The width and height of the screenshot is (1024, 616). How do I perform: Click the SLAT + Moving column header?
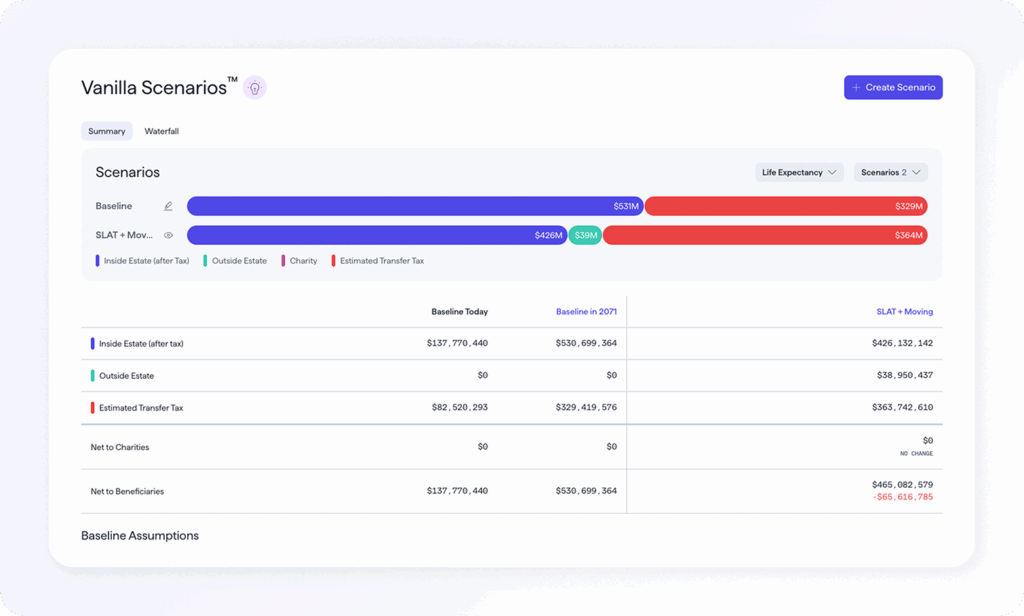coord(904,312)
